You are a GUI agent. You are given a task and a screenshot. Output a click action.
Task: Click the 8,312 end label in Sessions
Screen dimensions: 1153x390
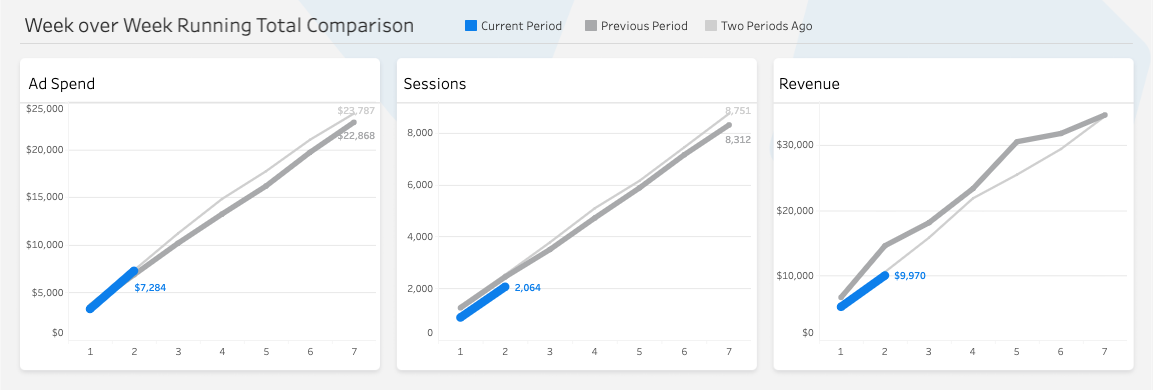pos(738,139)
